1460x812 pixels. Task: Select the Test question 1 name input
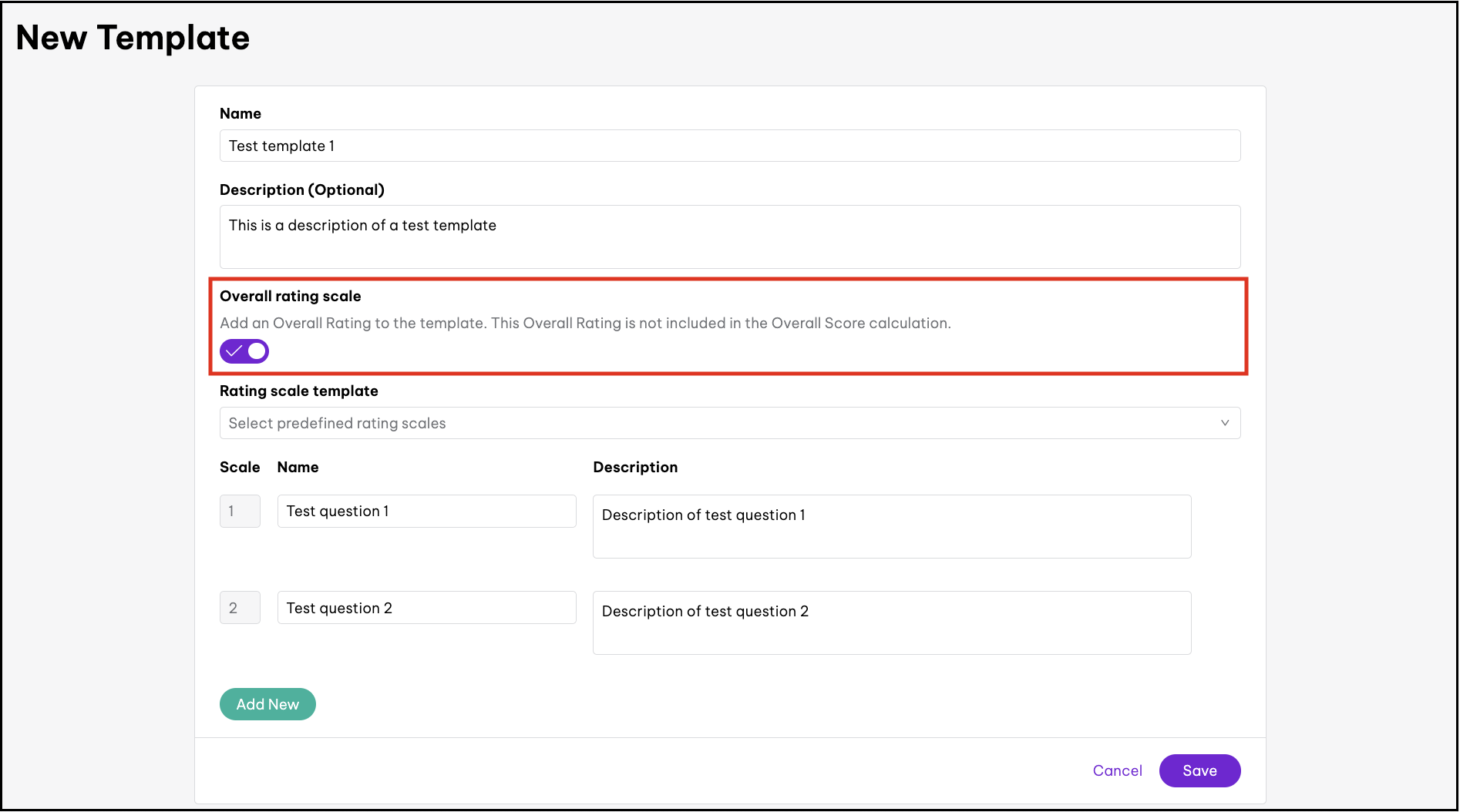point(426,511)
